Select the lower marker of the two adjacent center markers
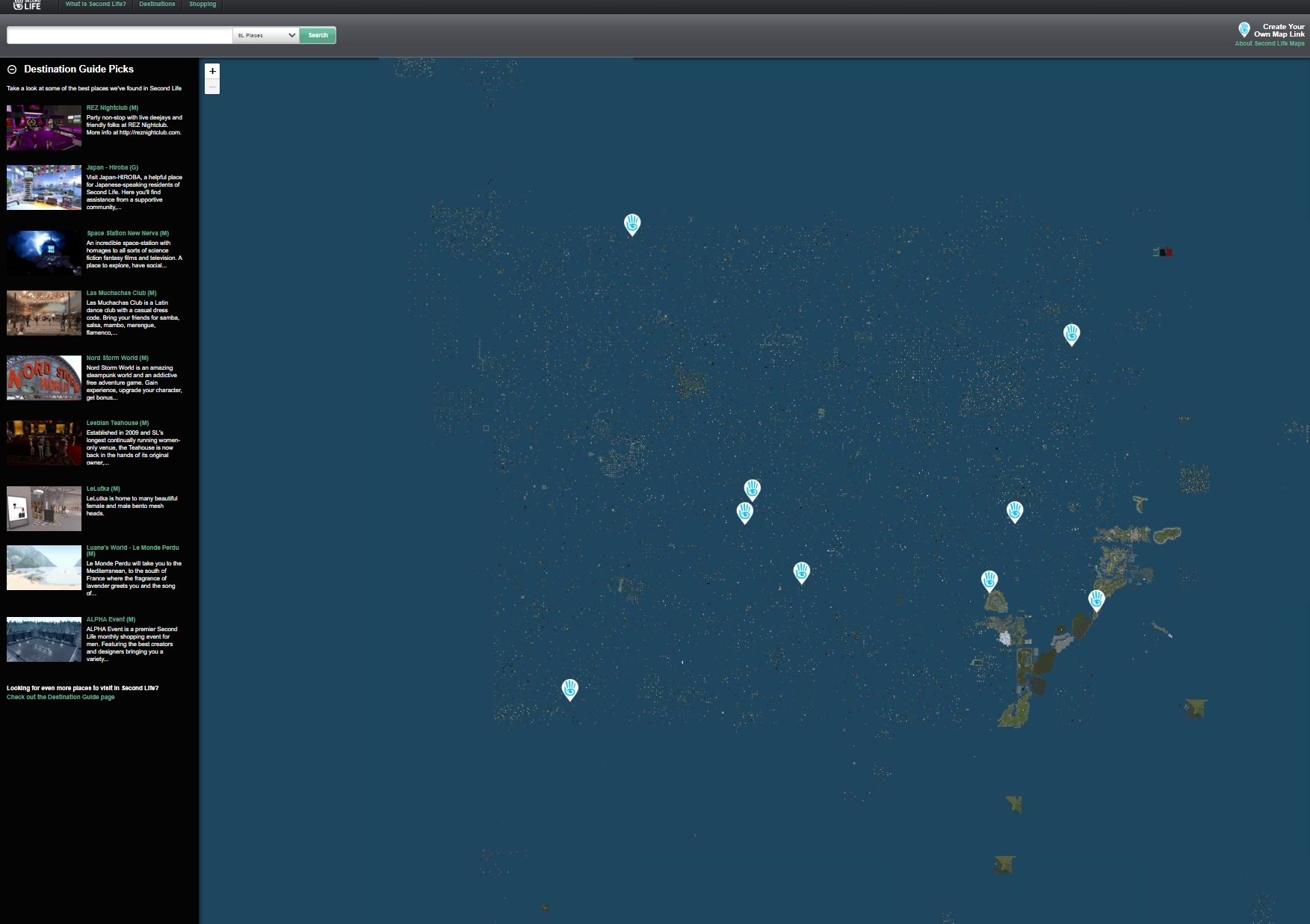 point(745,513)
